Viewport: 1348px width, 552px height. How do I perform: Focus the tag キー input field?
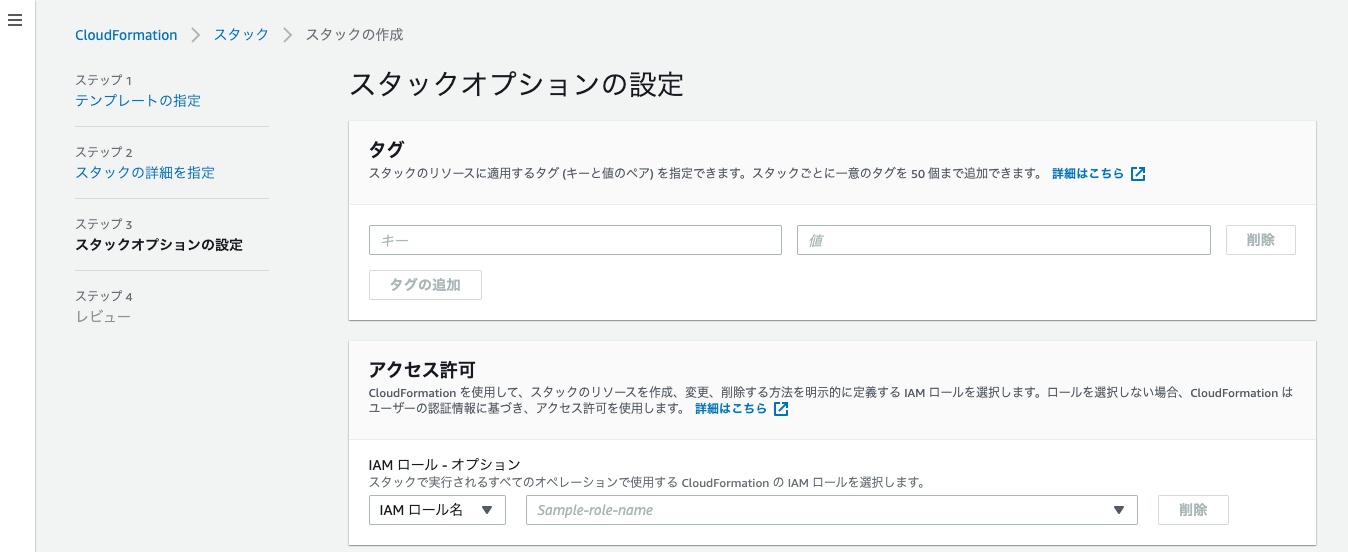[x=575, y=240]
